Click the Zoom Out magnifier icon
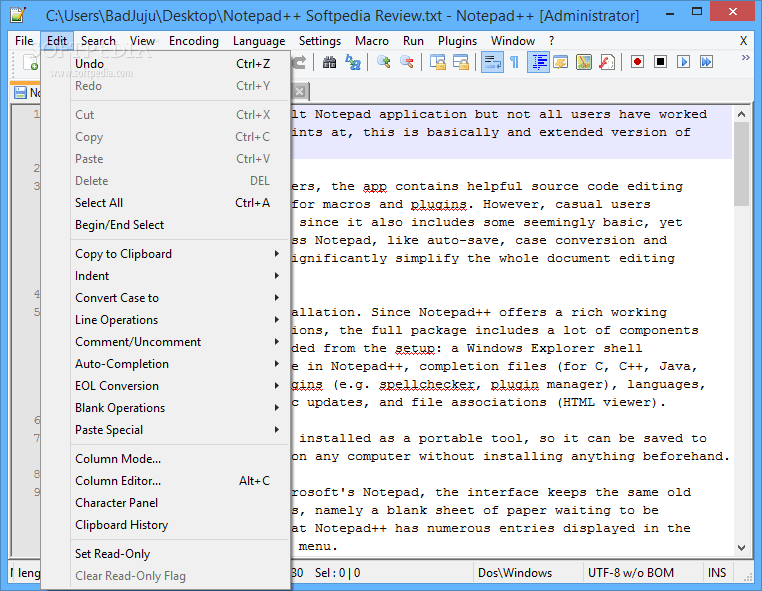Viewport: 762px width, 591px height. (x=407, y=62)
